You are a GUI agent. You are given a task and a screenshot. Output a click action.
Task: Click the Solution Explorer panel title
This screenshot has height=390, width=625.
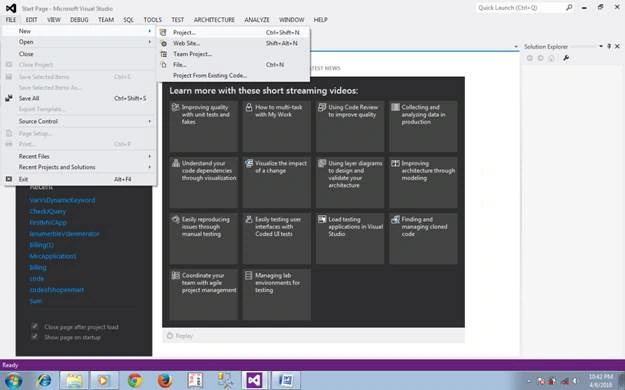click(546, 47)
